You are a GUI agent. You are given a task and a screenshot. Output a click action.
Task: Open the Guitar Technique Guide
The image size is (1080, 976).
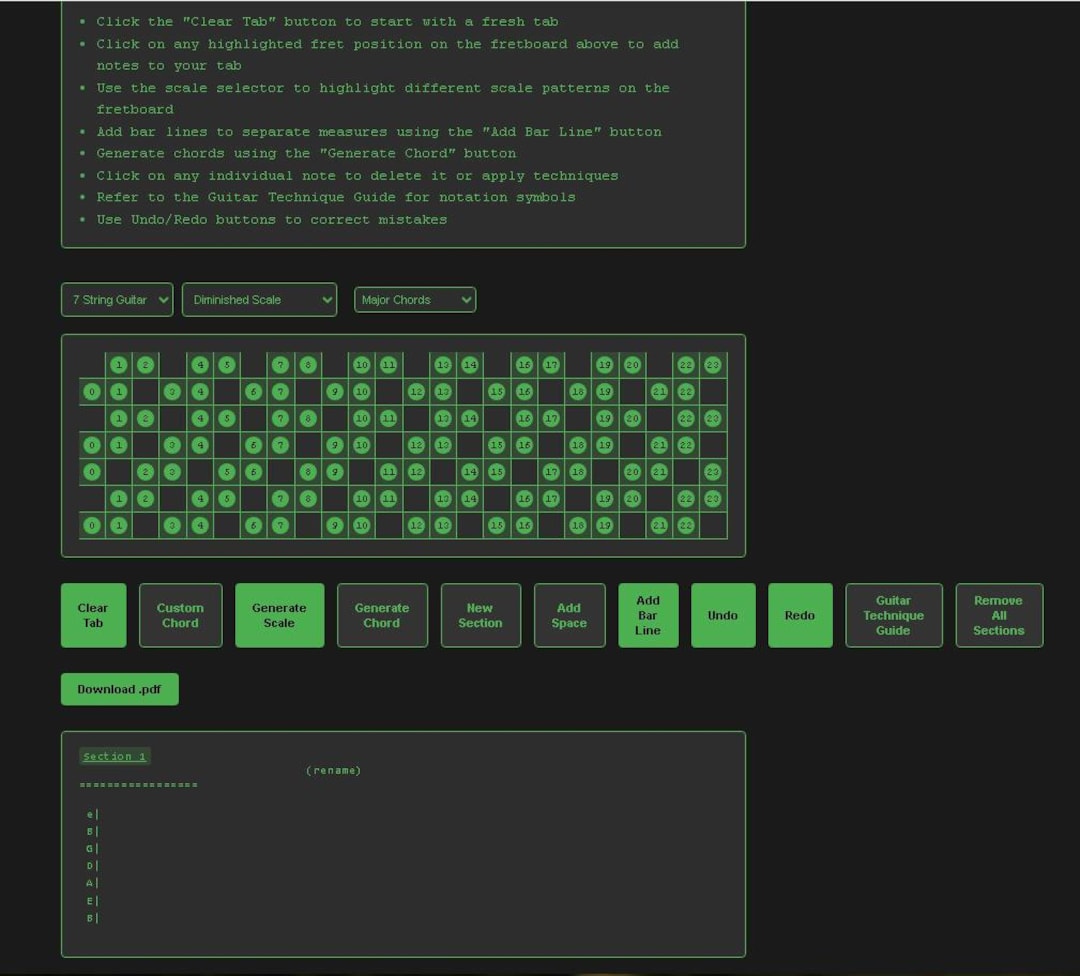[893, 615]
